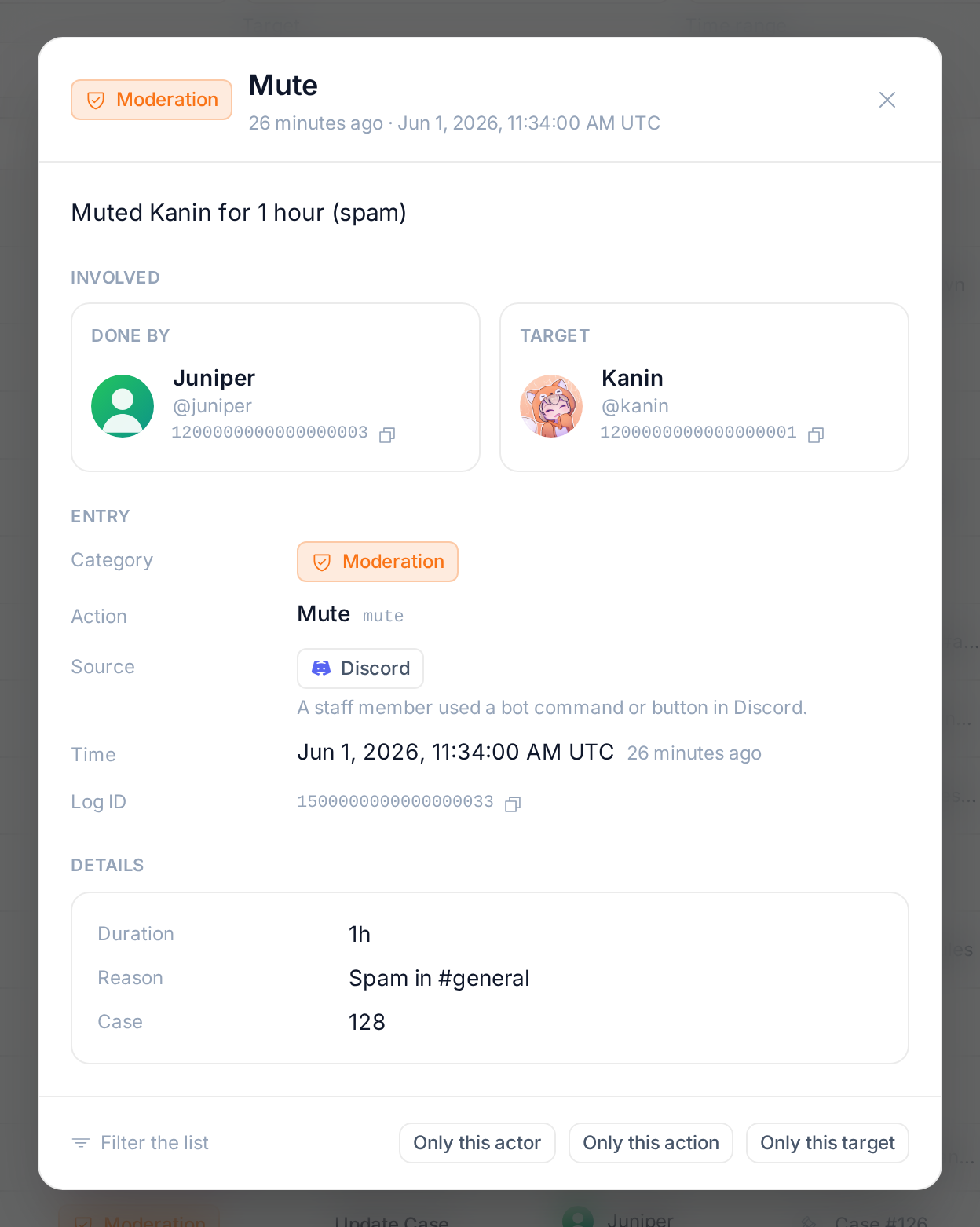
Task: Copy Kanin's user ID
Action: 816,434
